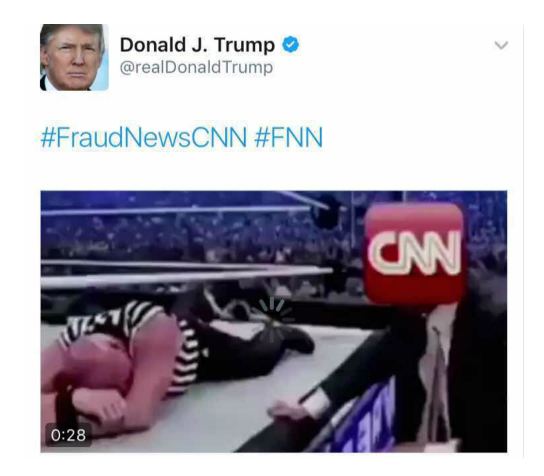Click the blue banner at the ring corner

point(364,422)
